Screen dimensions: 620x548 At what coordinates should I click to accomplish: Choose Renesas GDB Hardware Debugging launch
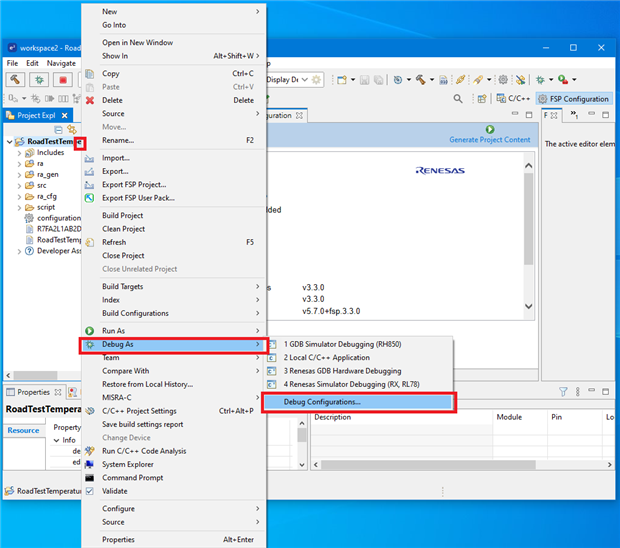point(342,370)
